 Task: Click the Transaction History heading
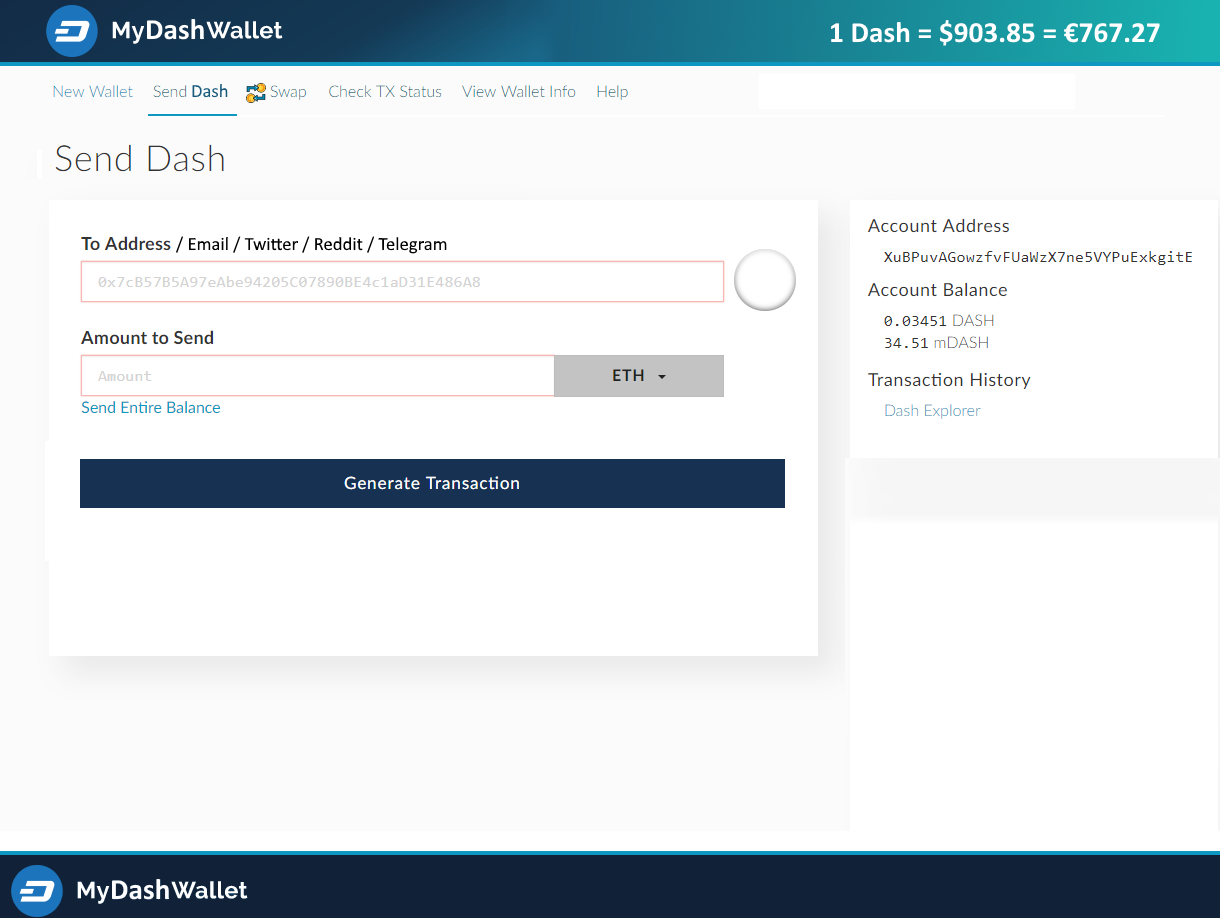949,380
